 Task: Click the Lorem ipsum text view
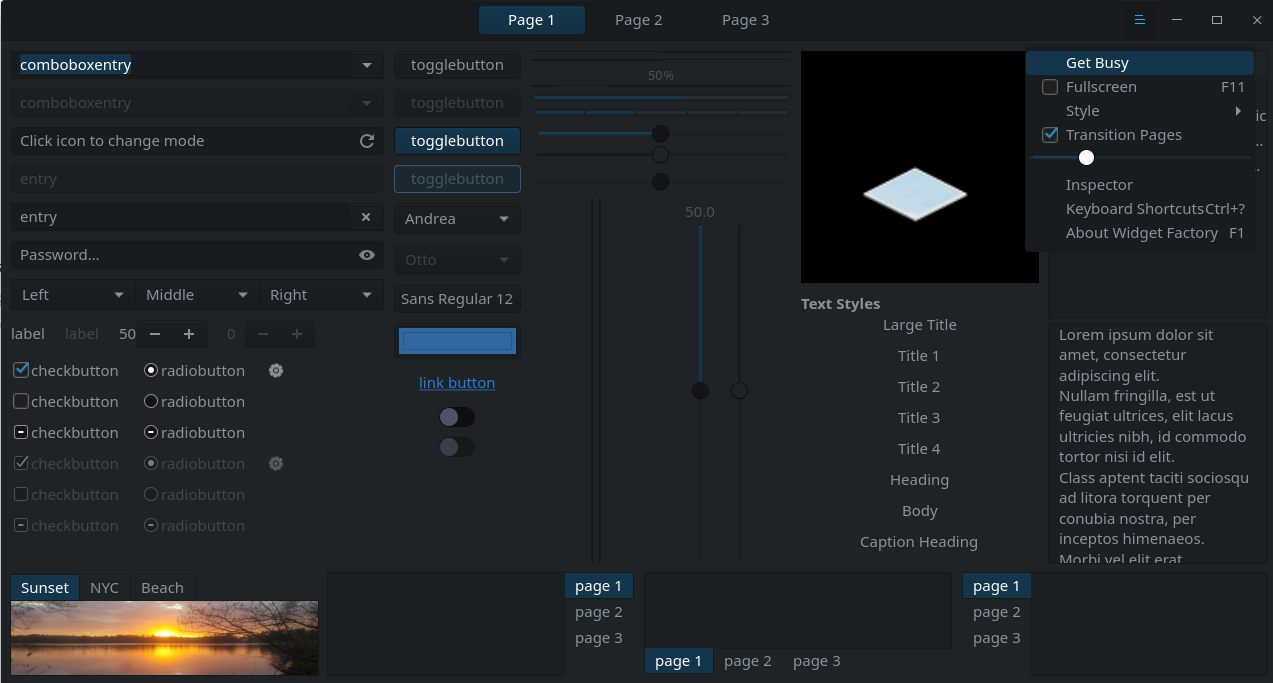point(1157,443)
